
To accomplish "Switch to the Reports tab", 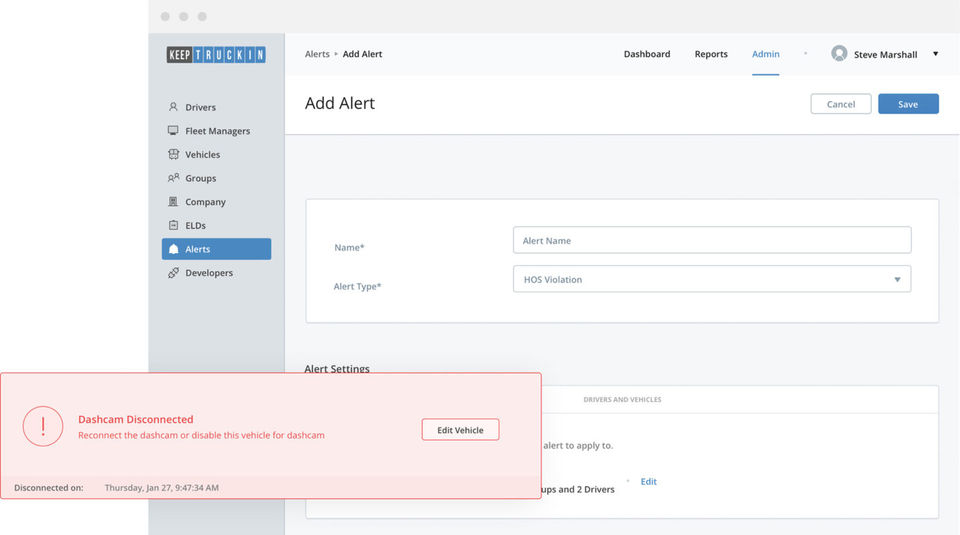I will pos(711,54).
